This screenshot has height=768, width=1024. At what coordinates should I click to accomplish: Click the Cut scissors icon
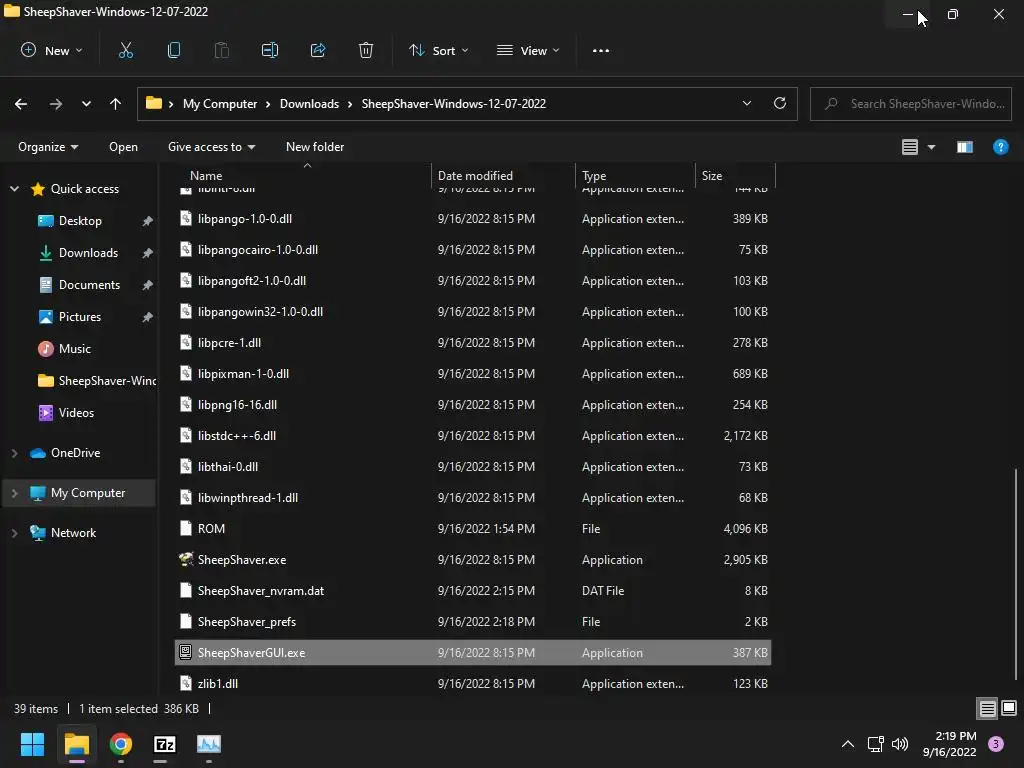tap(126, 50)
